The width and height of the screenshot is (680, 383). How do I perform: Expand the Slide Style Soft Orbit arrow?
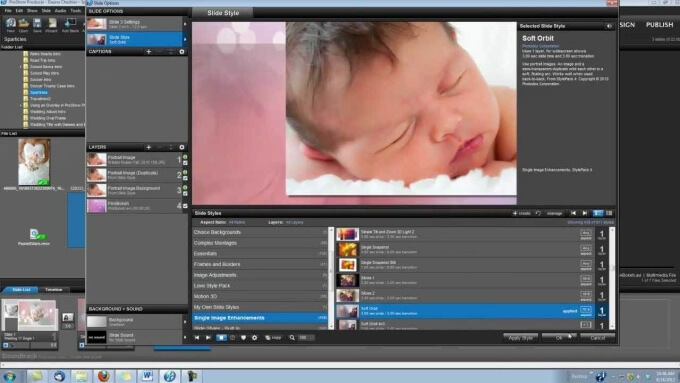[185, 39]
